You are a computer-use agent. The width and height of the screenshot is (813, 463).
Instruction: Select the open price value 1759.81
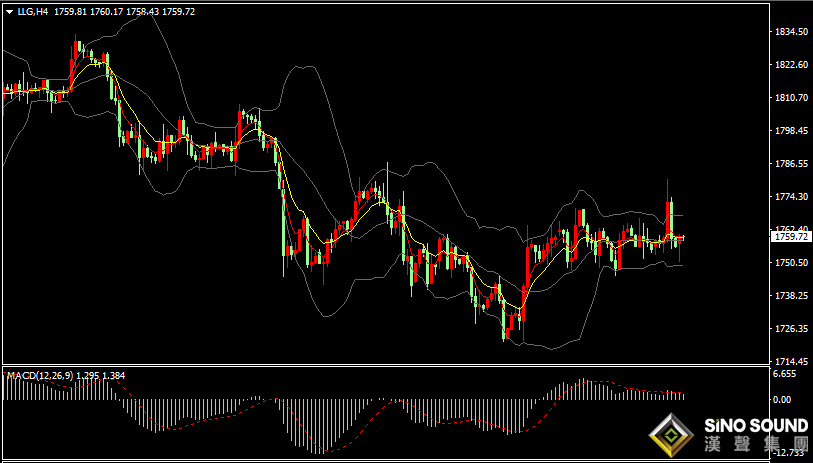[69, 12]
